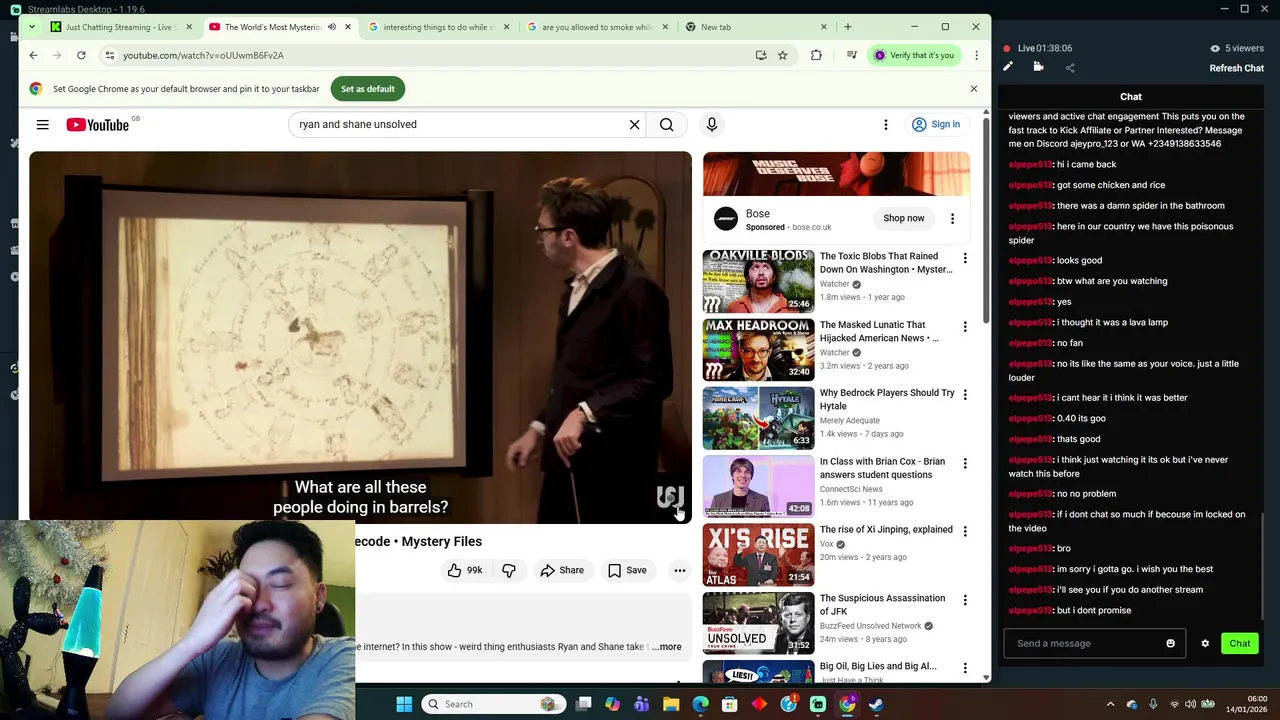Open the Steam taskbar icon
This screenshot has width=1280, height=720.
(x=876, y=704)
